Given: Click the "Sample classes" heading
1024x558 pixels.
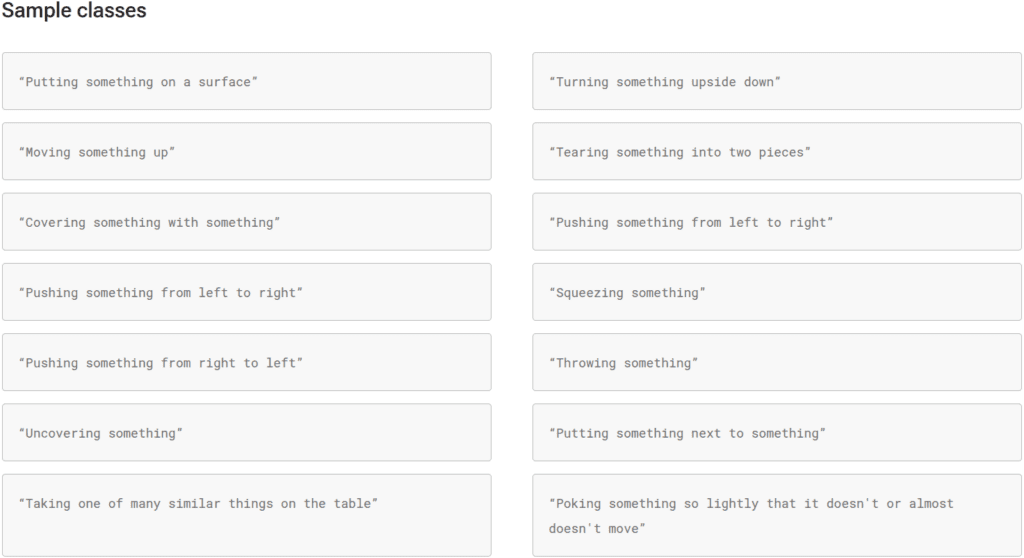Looking at the screenshot, I should tap(74, 12).
